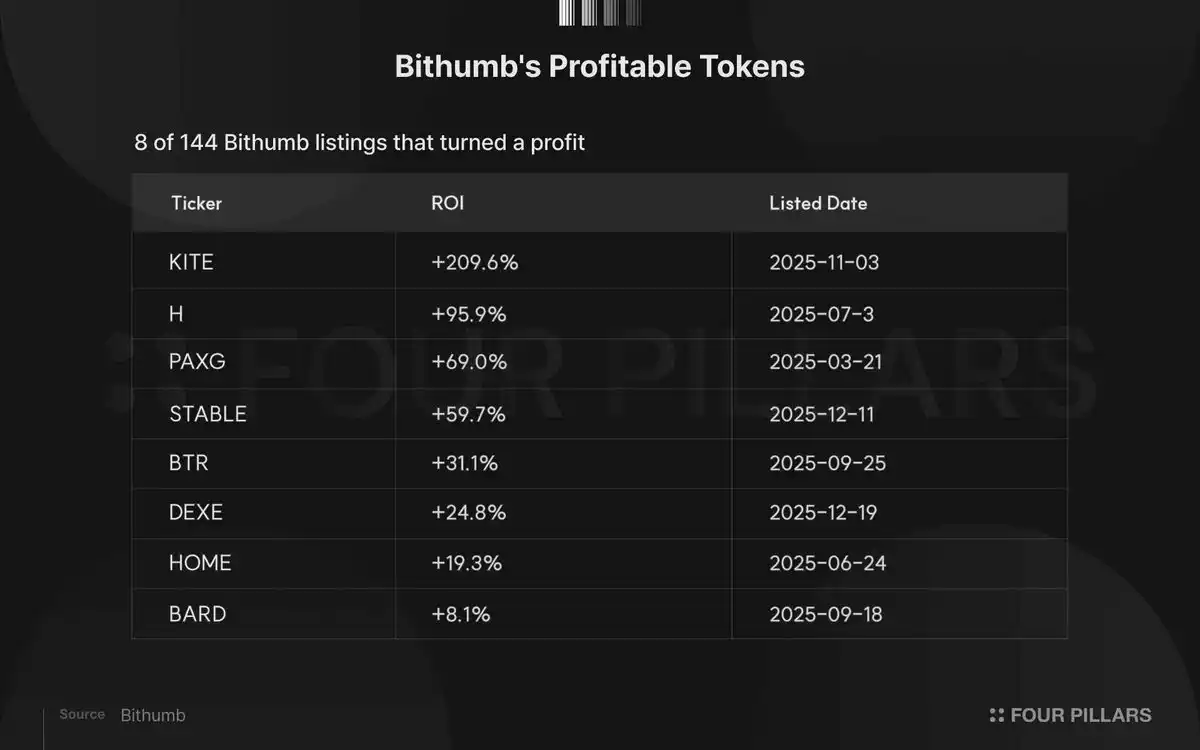Click the +95.9% ROI value

[469, 314]
